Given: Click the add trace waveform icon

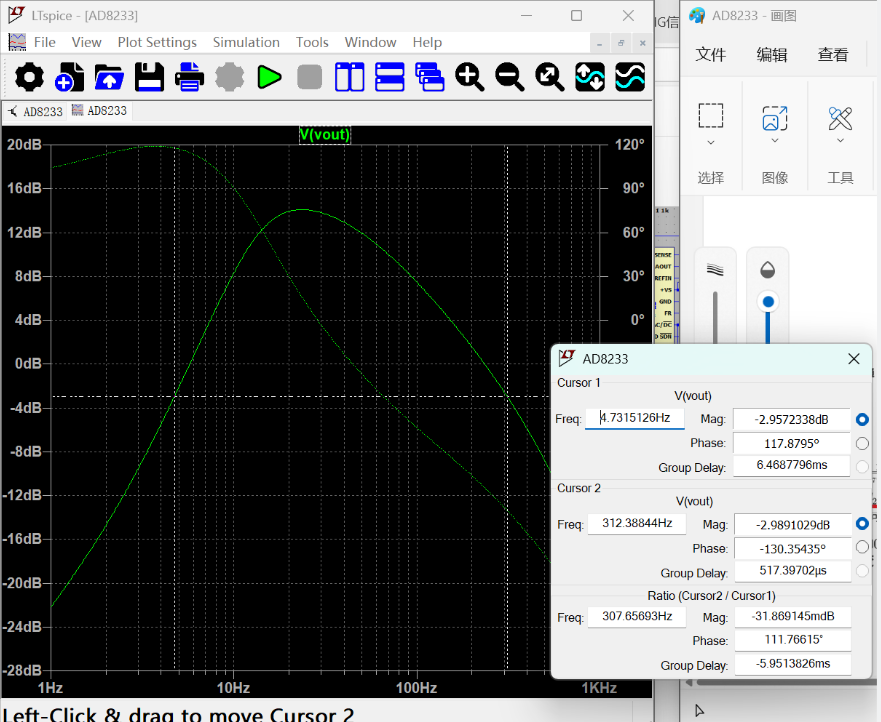Looking at the screenshot, I should [x=630, y=77].
